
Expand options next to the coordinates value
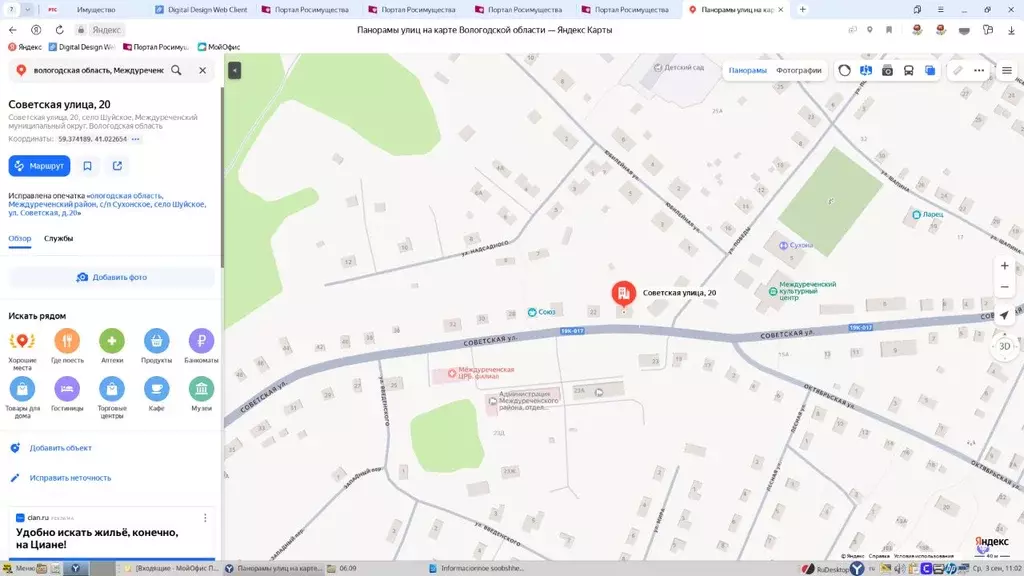click(x=135, y=140)
